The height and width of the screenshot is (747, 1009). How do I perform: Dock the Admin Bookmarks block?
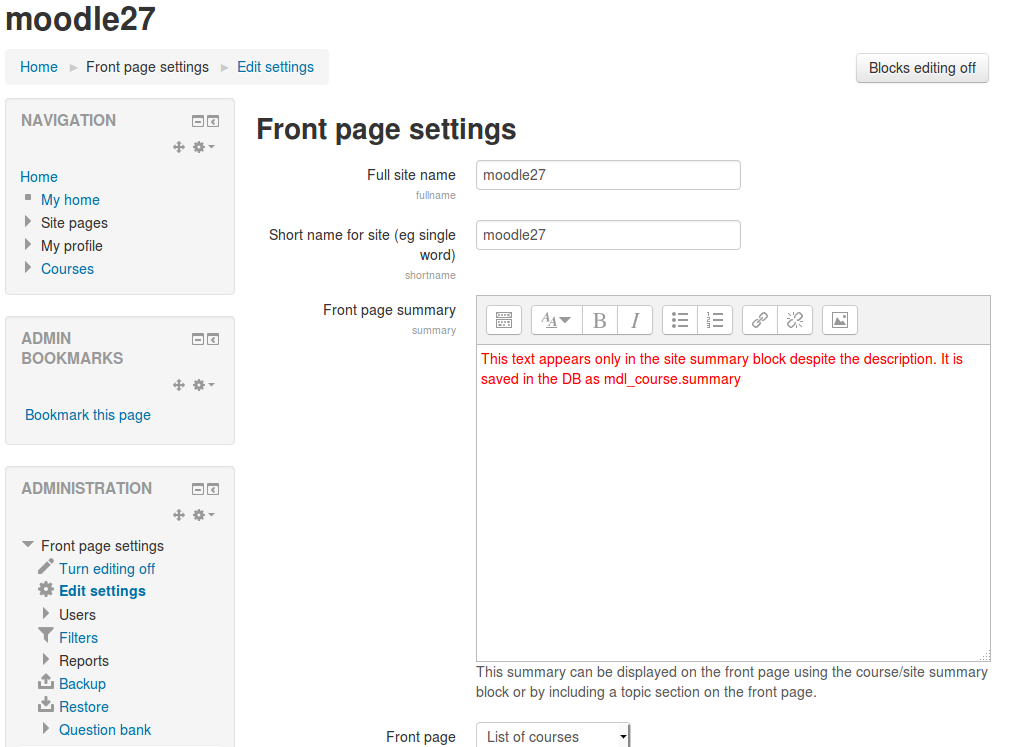coord(213,339)
